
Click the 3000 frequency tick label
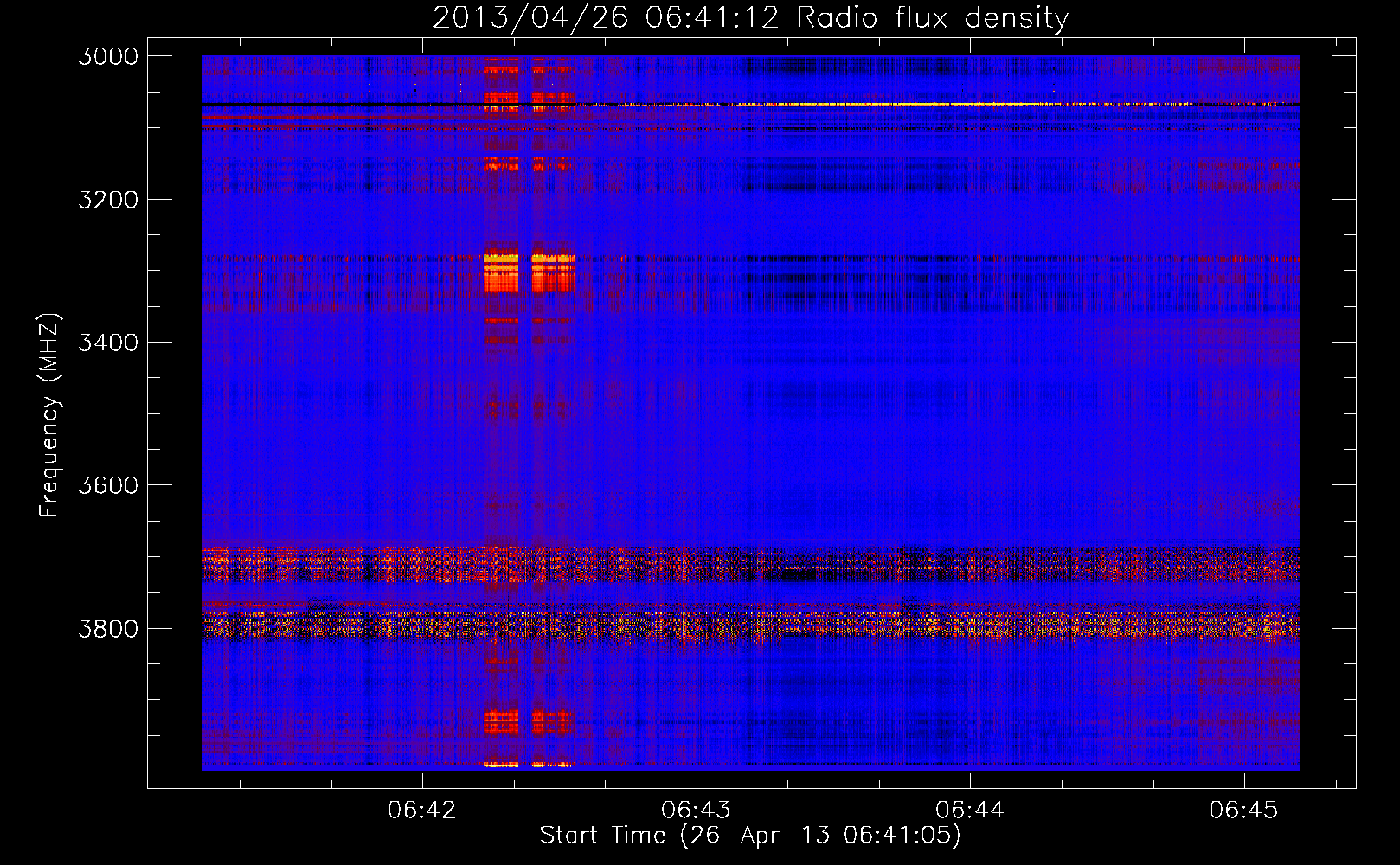pos(108,56)
